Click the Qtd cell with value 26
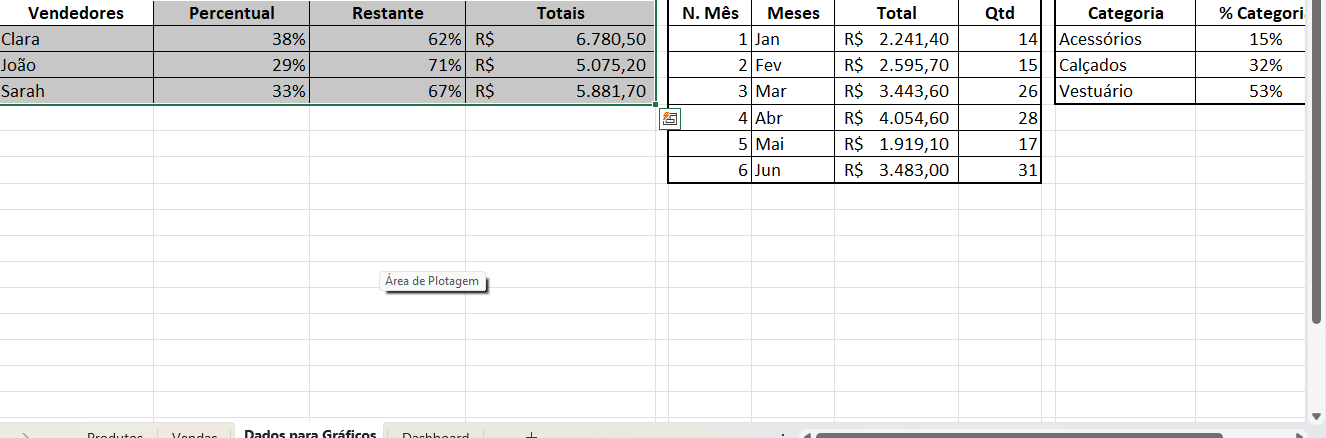The image size is (1326, 438). pyautogui.click(x=999, y=91)
